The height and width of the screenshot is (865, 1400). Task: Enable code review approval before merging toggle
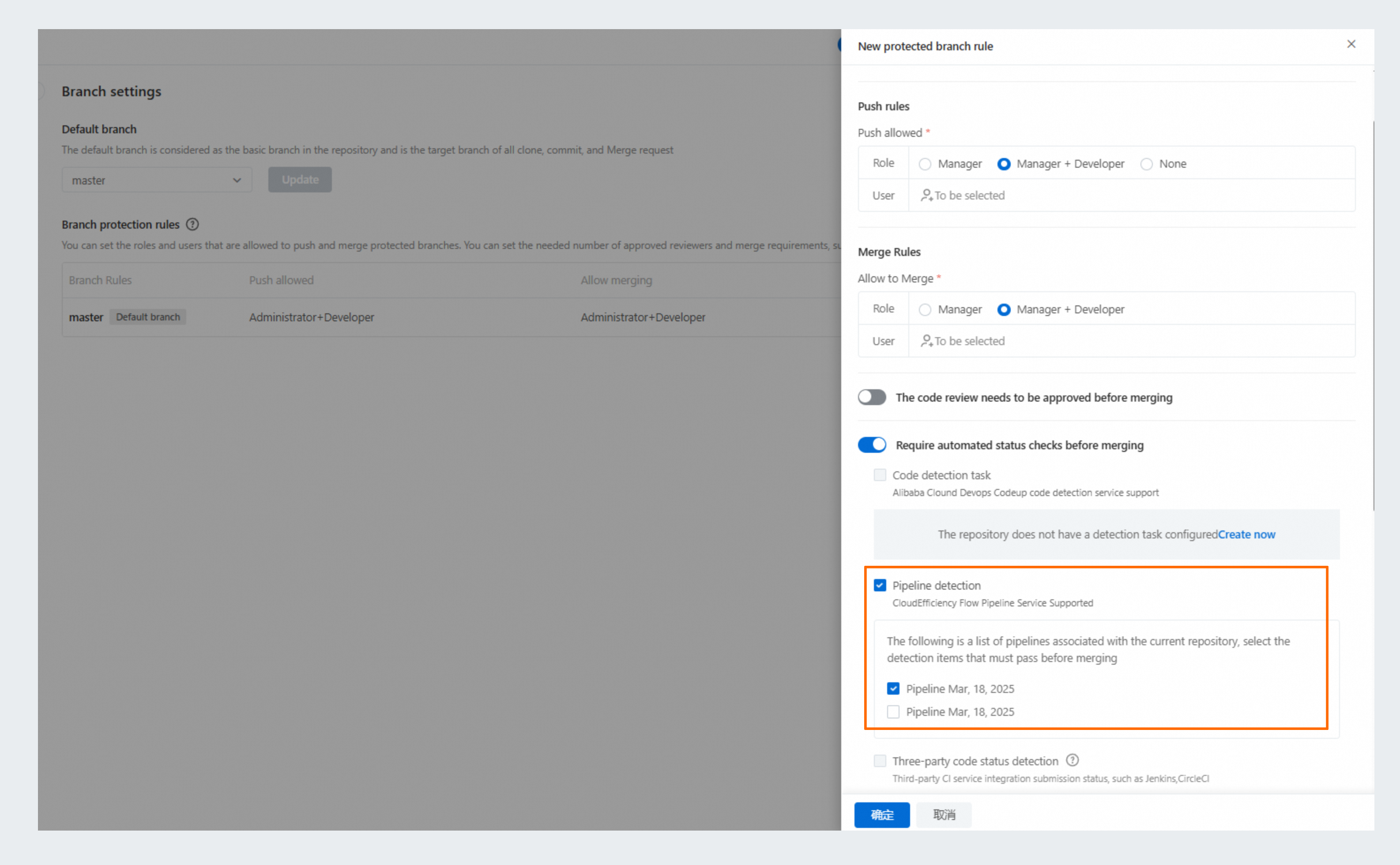coord(871,397)
